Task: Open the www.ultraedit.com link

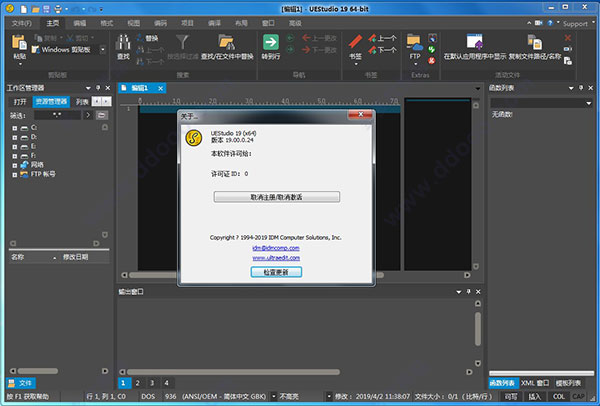Action: coord(276,258)
